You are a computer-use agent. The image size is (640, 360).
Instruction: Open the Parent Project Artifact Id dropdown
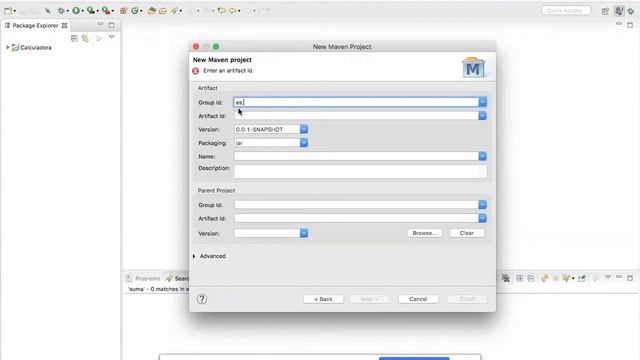coord(482,218)
